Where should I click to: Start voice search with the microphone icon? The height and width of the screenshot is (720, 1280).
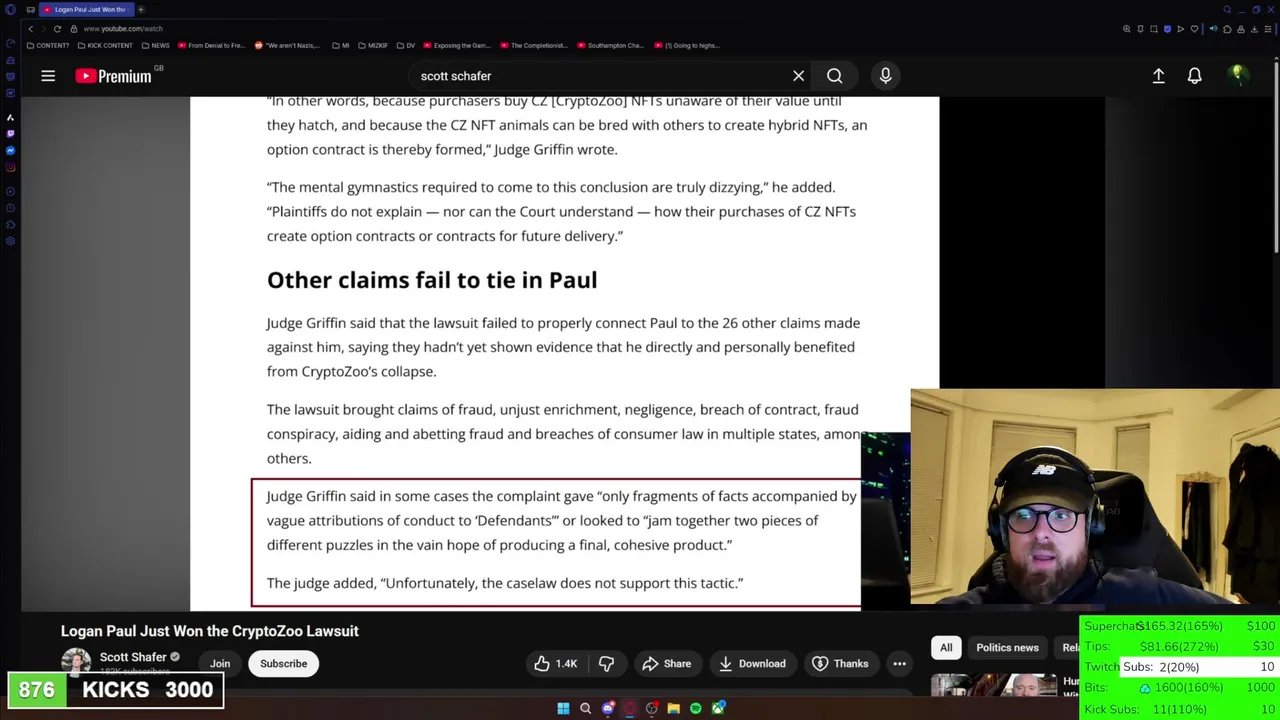pos(885,76)
